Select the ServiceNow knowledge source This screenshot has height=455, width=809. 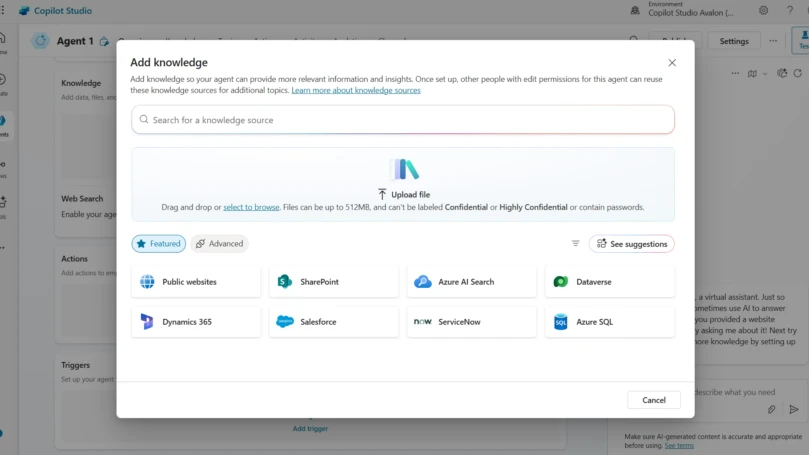tap(472, 322)
